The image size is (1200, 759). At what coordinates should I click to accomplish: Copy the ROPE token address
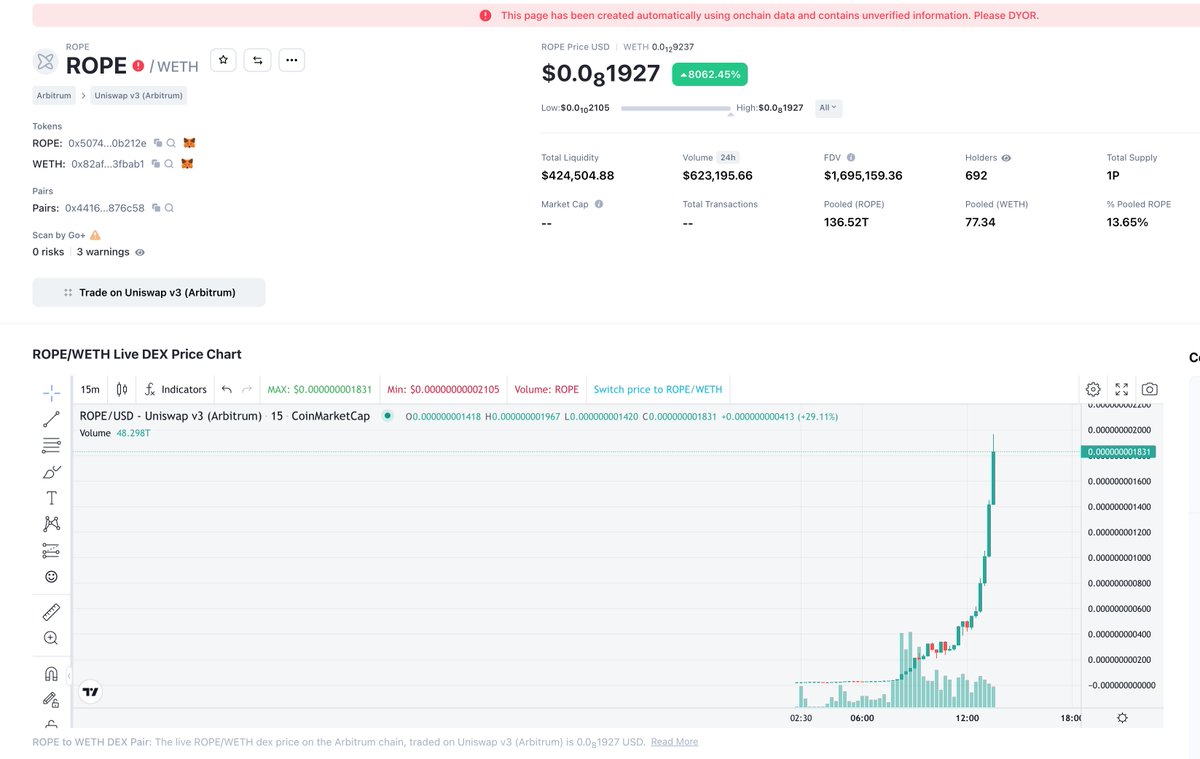click(x=158, y=143)
